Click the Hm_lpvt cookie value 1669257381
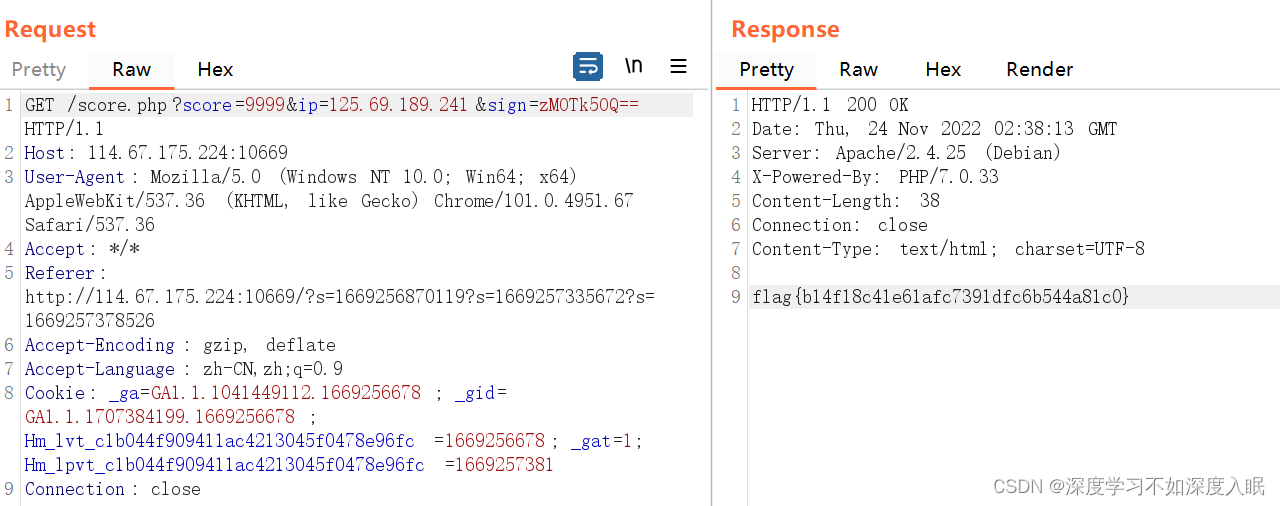1280x506 pixels. point(504,465)
